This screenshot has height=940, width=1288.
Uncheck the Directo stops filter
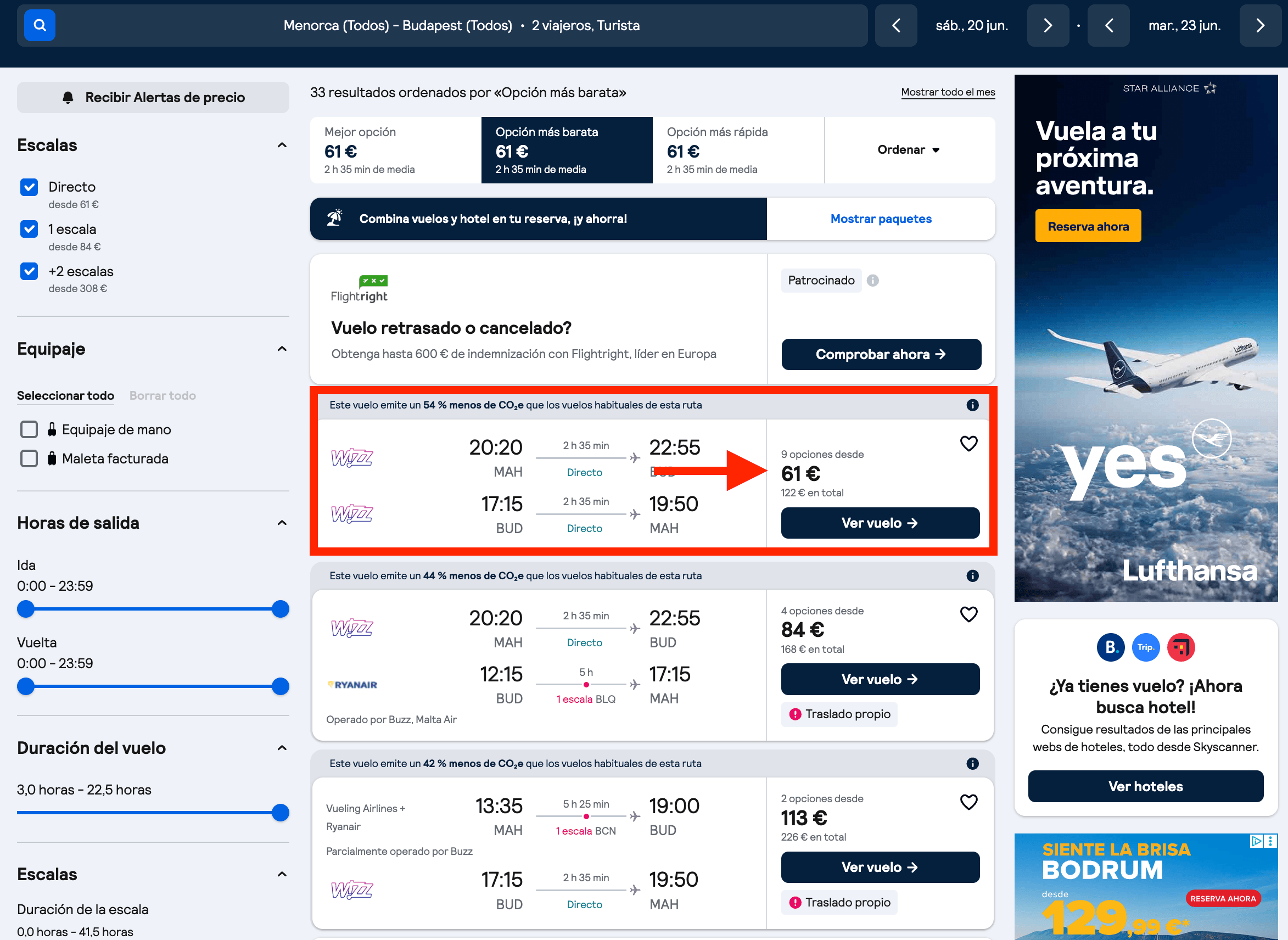[x=29, y=187]
